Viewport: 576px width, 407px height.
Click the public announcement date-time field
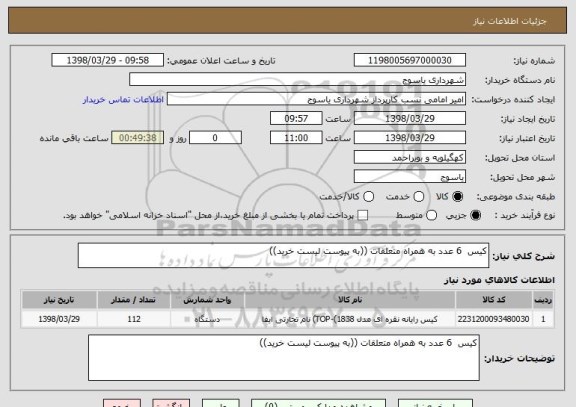108,60
